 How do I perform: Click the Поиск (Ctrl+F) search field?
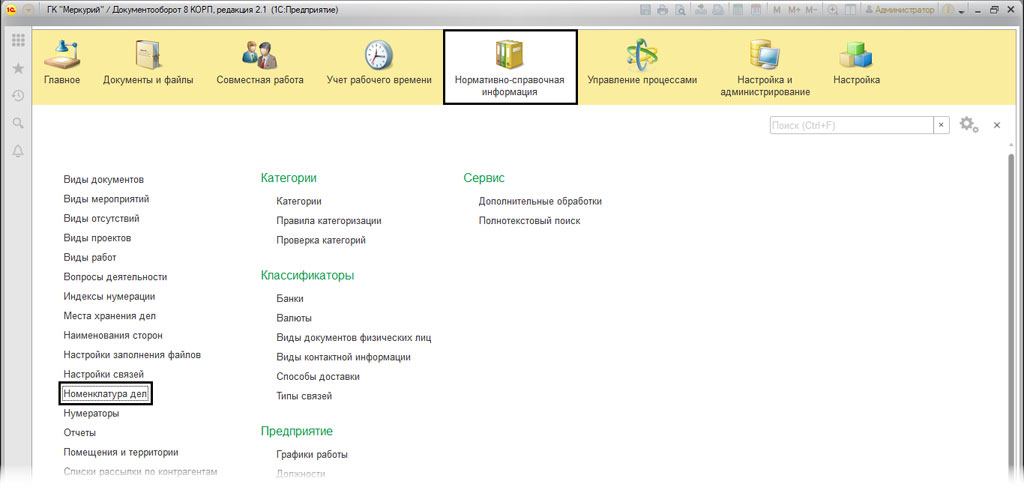coord(850,125)
